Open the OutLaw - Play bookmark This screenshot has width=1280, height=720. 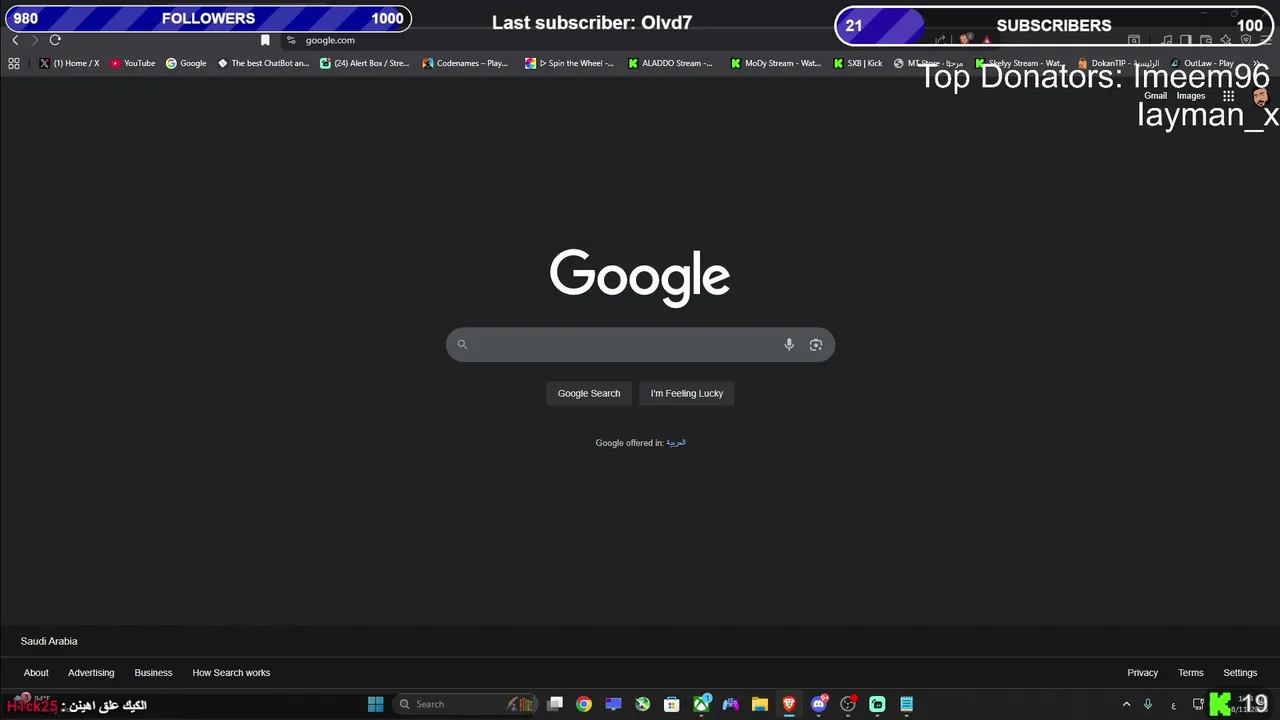[x=1202, y=63]
